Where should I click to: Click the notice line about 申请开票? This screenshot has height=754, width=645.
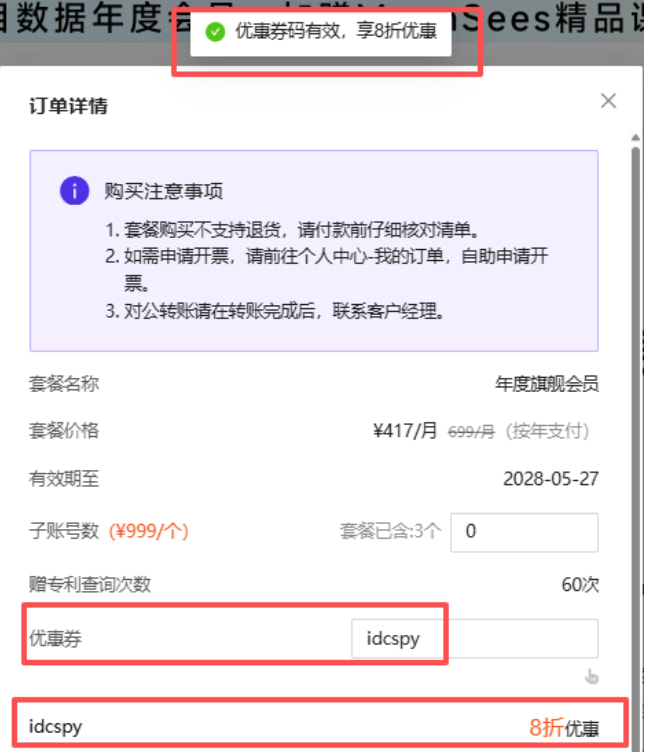[327, 269]
